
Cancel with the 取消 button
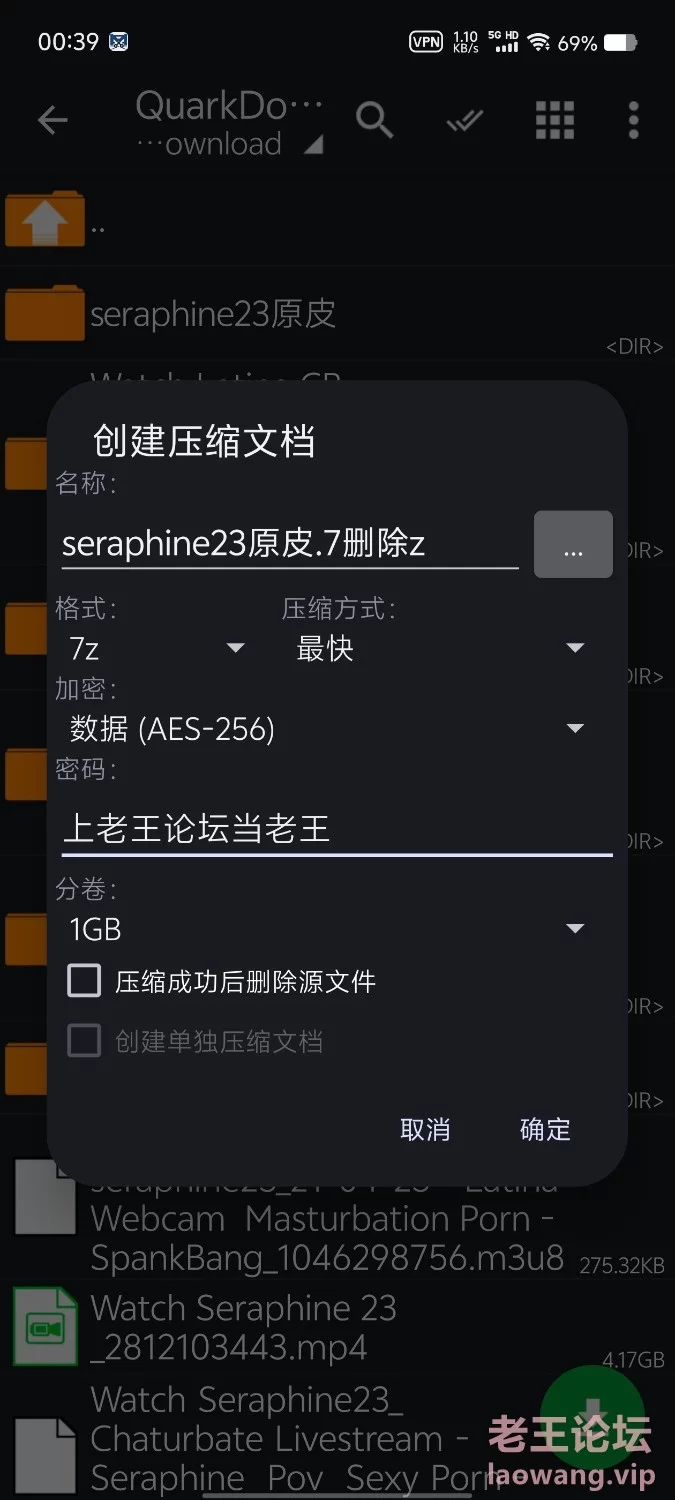(425, 1129)
